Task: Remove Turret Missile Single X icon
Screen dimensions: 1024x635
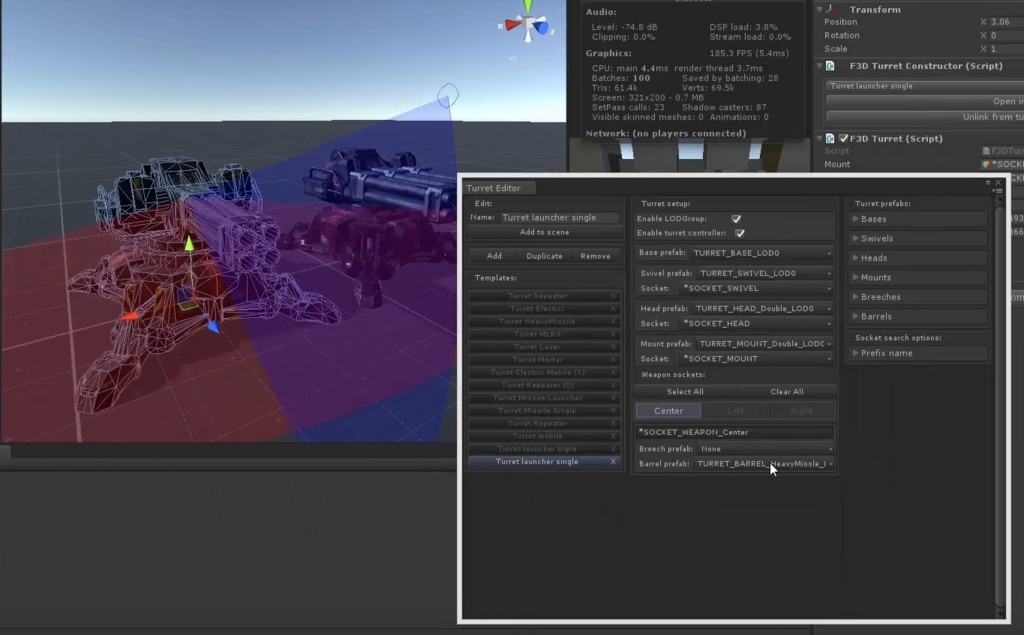Action: [613, 411]
